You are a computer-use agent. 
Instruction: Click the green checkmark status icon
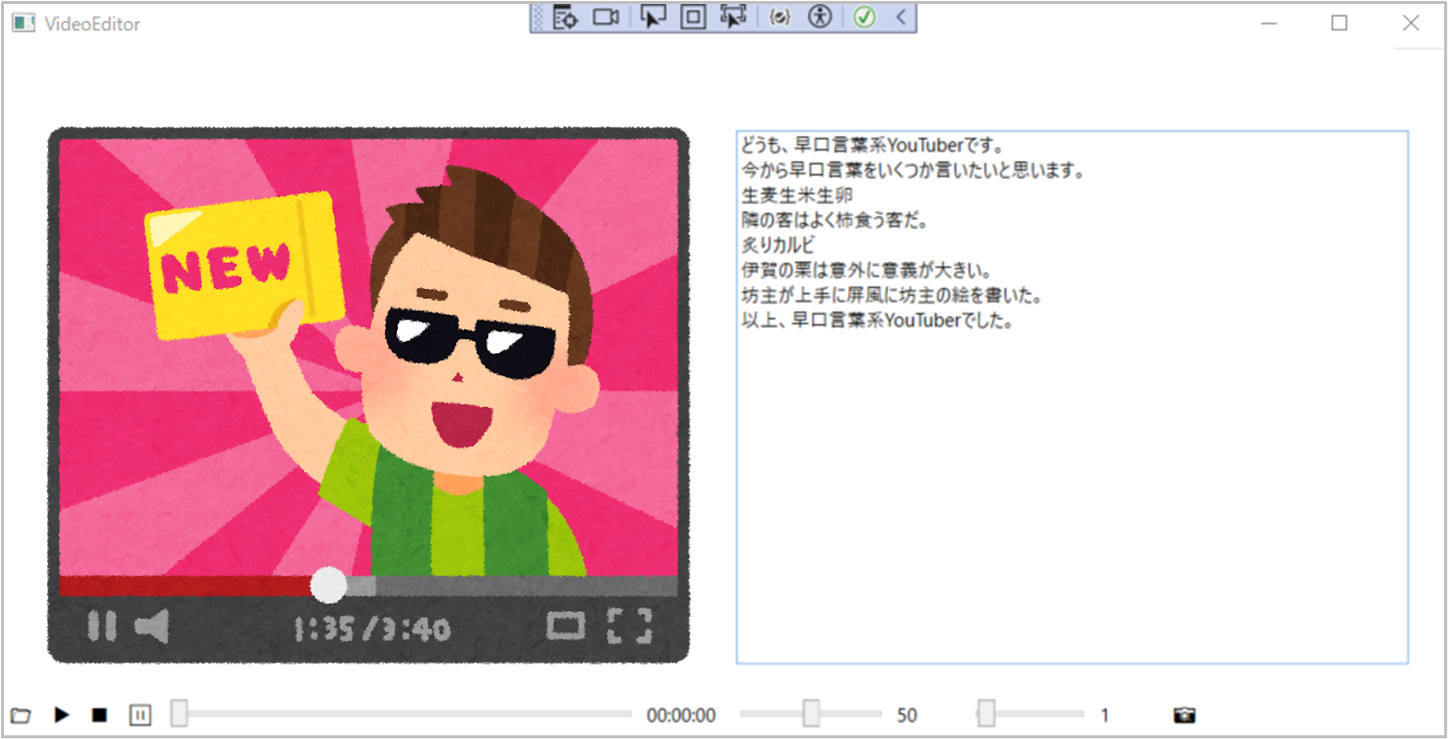tap(865, 17)
